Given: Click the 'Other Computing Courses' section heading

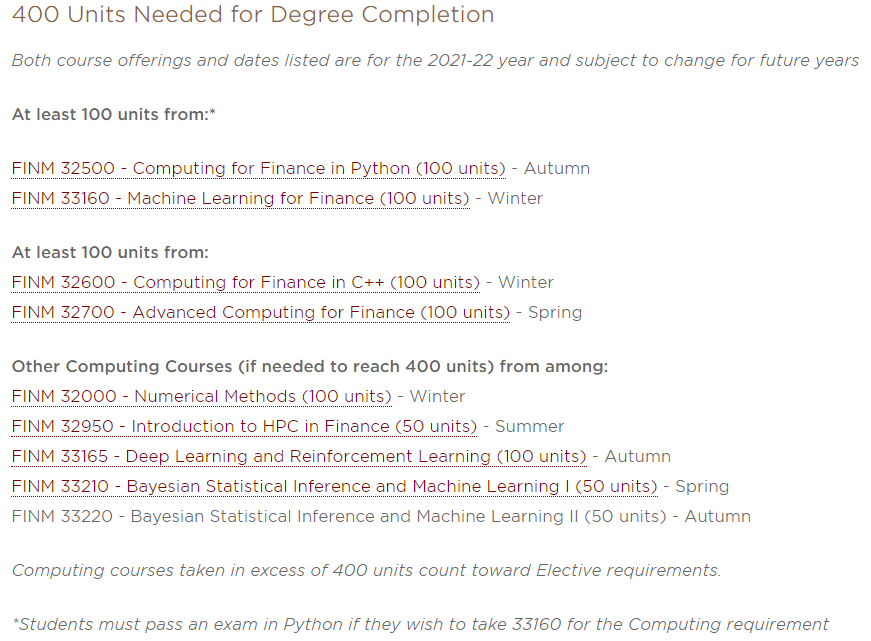Looking at the screenshot, I should coord(310,367).
